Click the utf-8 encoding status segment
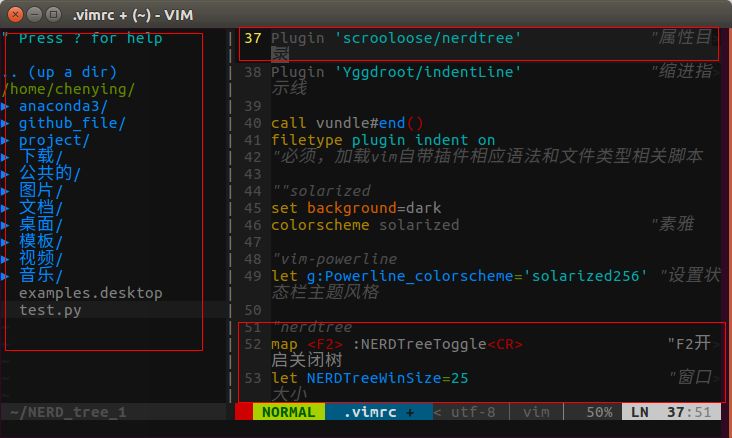The width and height of the screenshot is (732, 438). tap(472, 412)
